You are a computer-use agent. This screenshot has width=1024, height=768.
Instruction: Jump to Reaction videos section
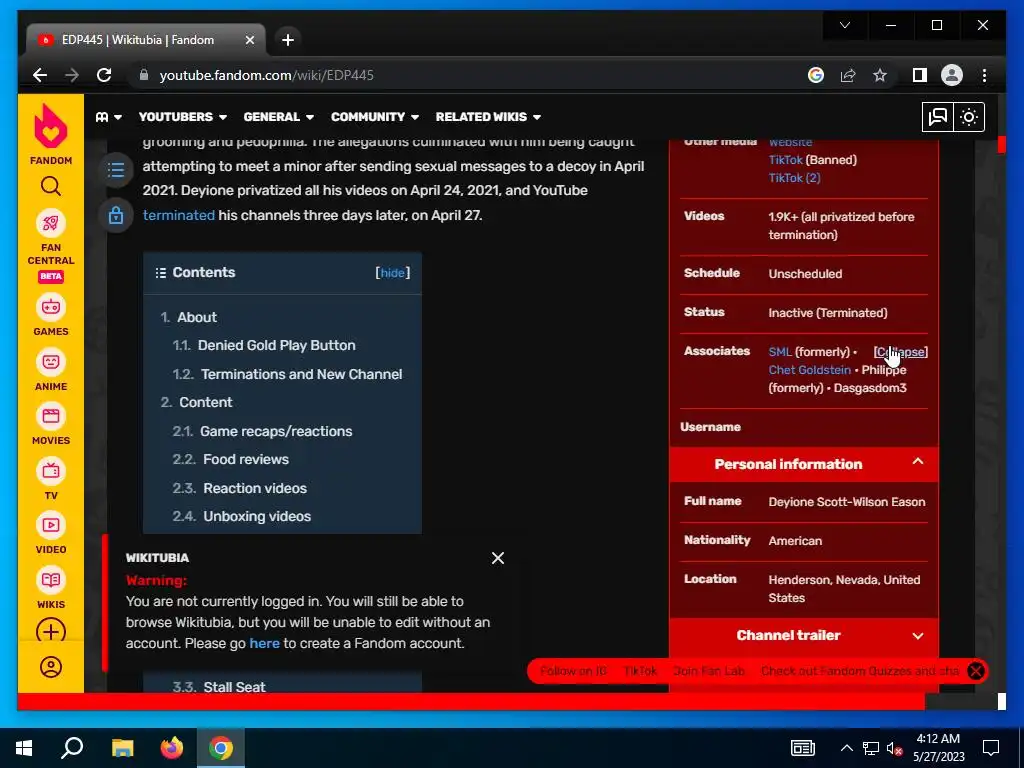(x=255, y=488)
